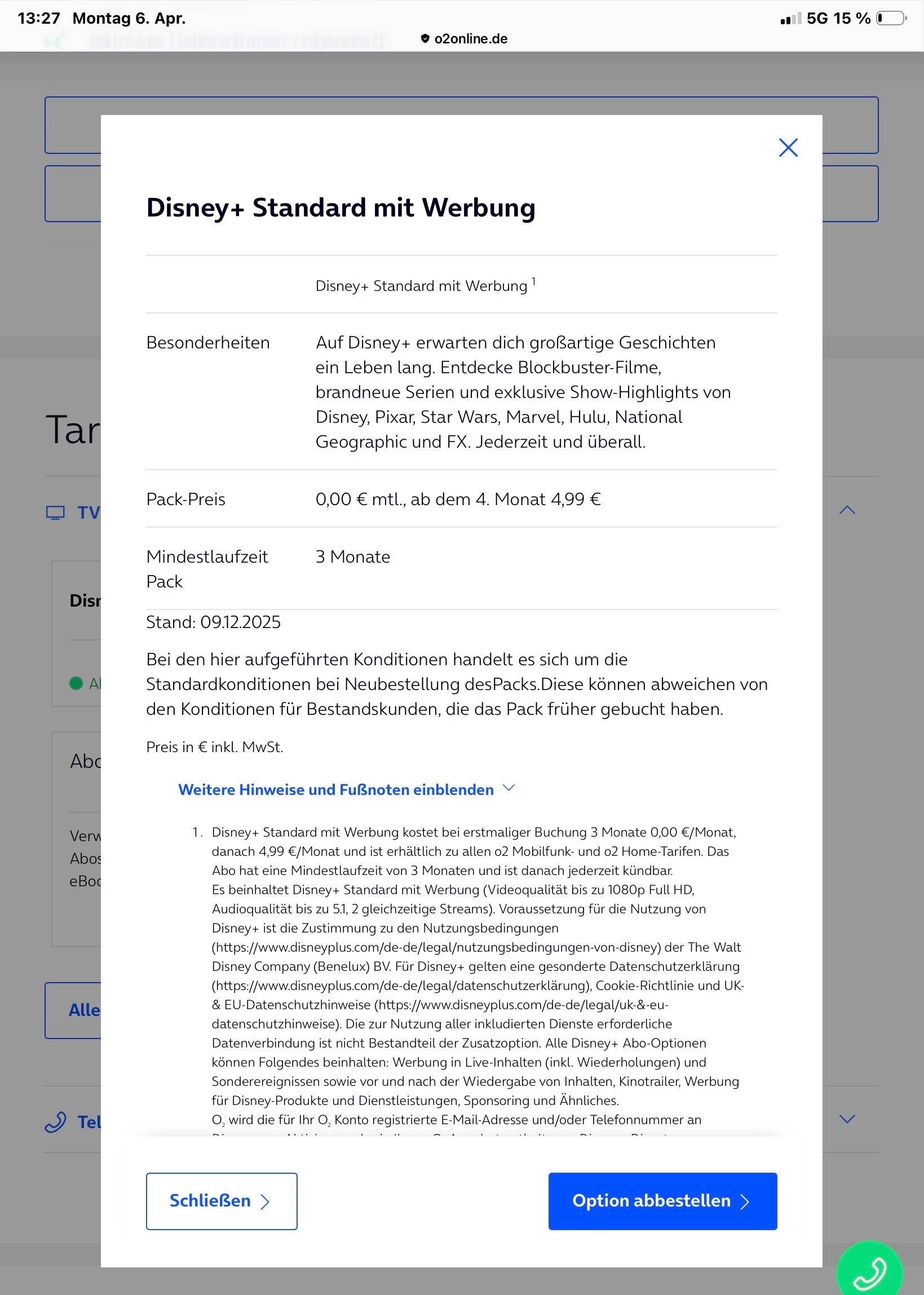
Task: Click the TV monitor icon in background page
Action: coord(55,512)
